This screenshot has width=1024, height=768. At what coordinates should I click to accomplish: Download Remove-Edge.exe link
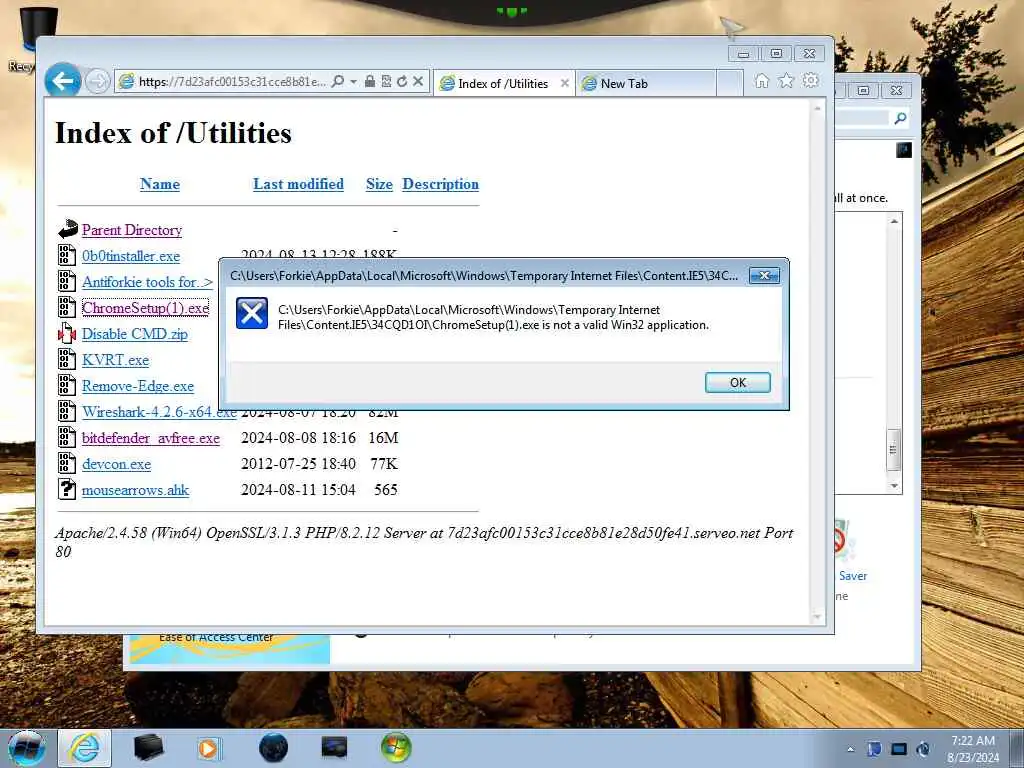point(138,386)
